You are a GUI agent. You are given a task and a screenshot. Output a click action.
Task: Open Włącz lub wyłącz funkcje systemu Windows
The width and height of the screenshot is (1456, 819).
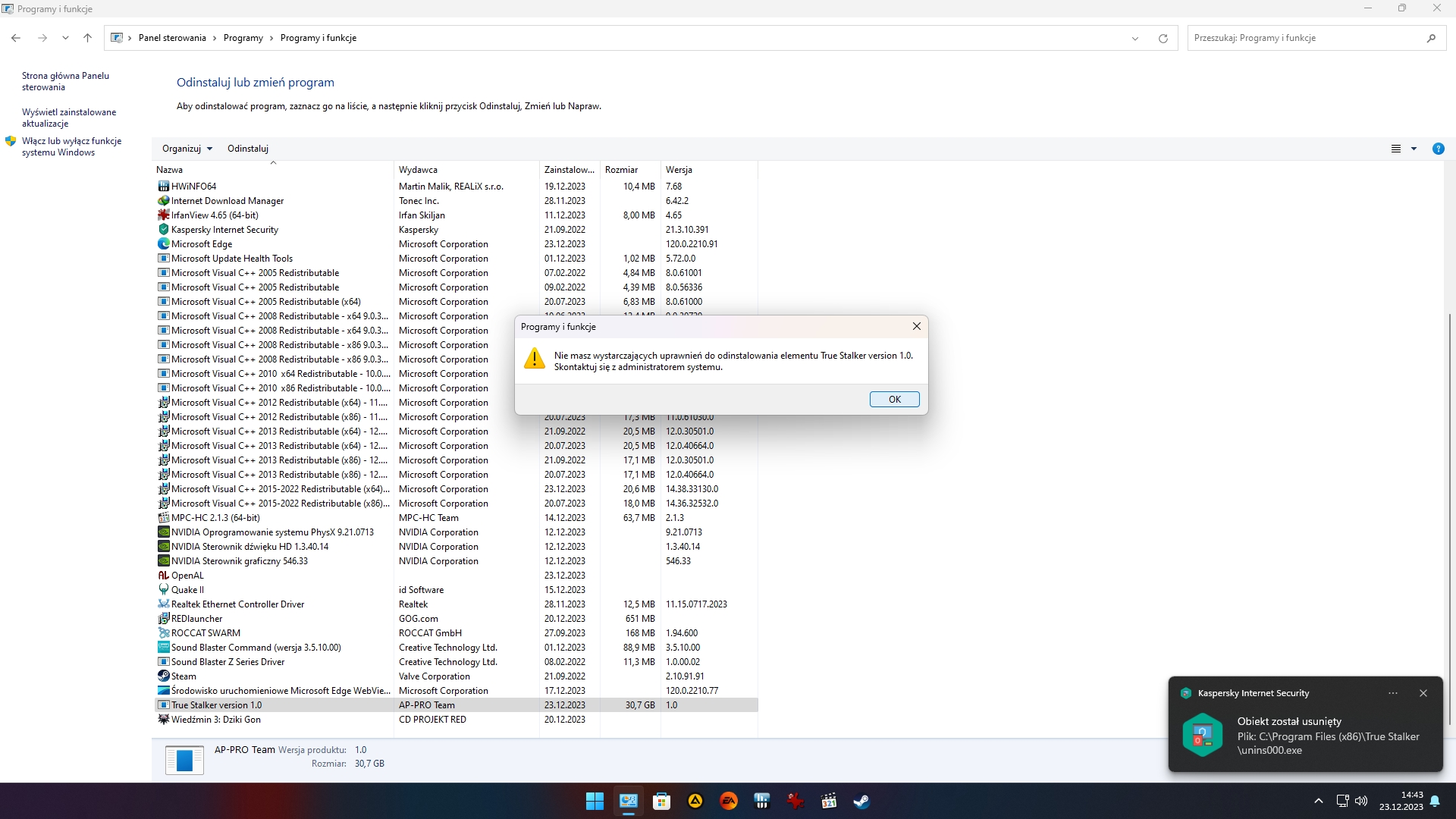71,146
